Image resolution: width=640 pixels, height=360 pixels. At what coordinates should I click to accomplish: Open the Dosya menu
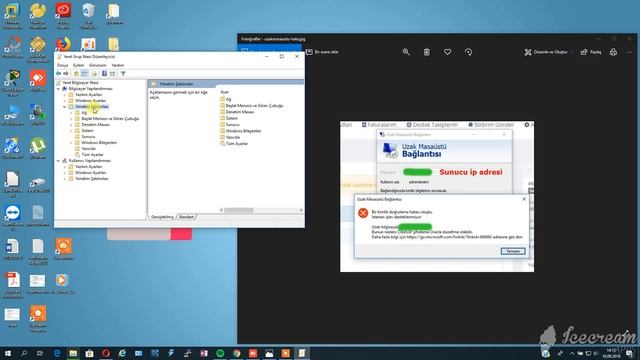click(x=62, y=65)
